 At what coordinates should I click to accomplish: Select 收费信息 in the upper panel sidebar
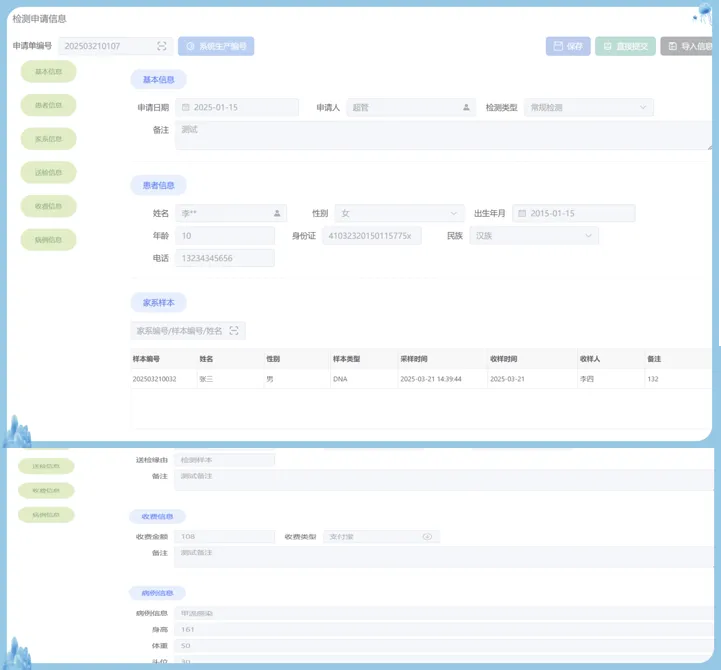click(x=48, y=206)
